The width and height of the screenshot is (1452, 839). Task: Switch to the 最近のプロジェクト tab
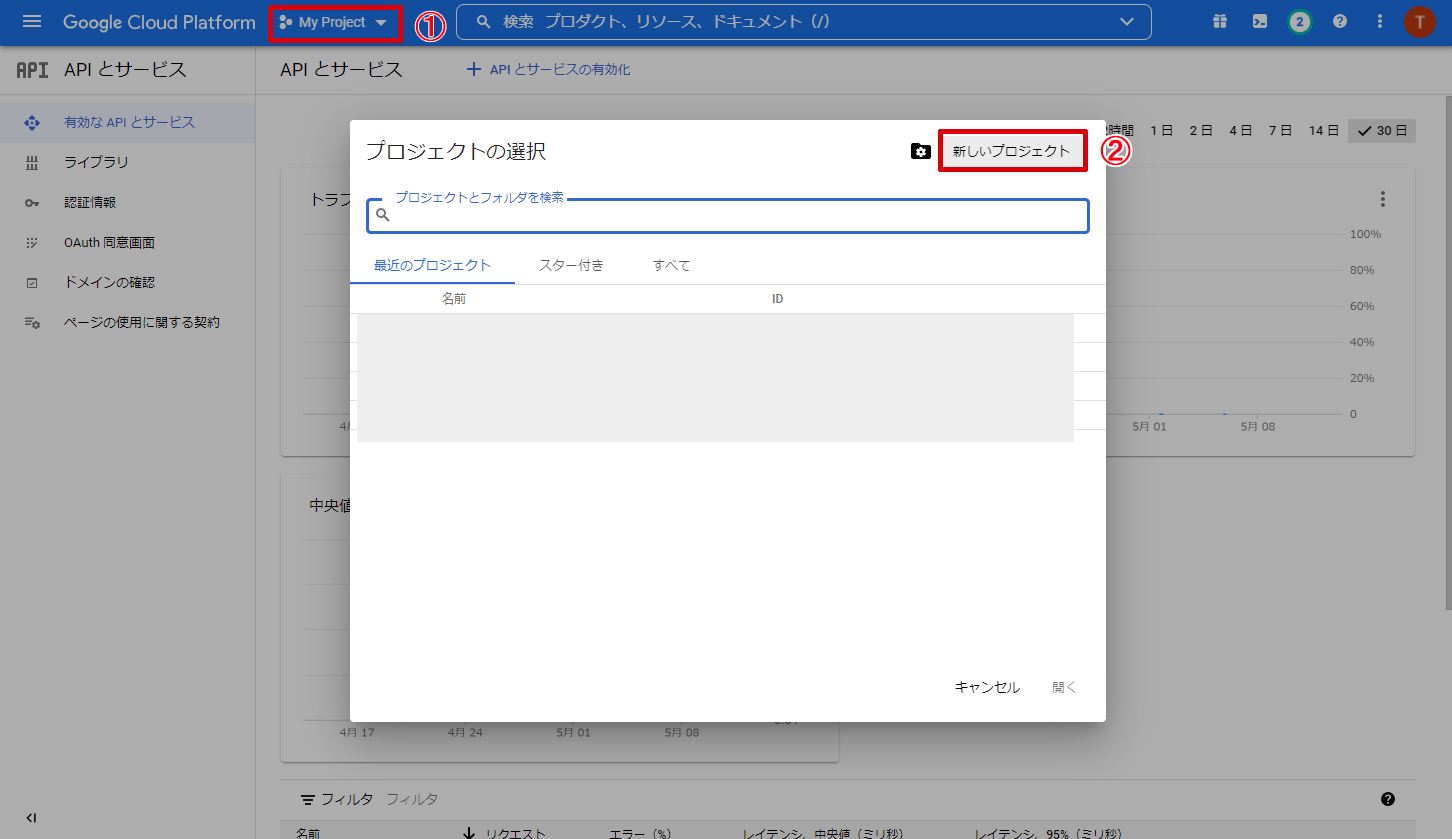point(432,265)
